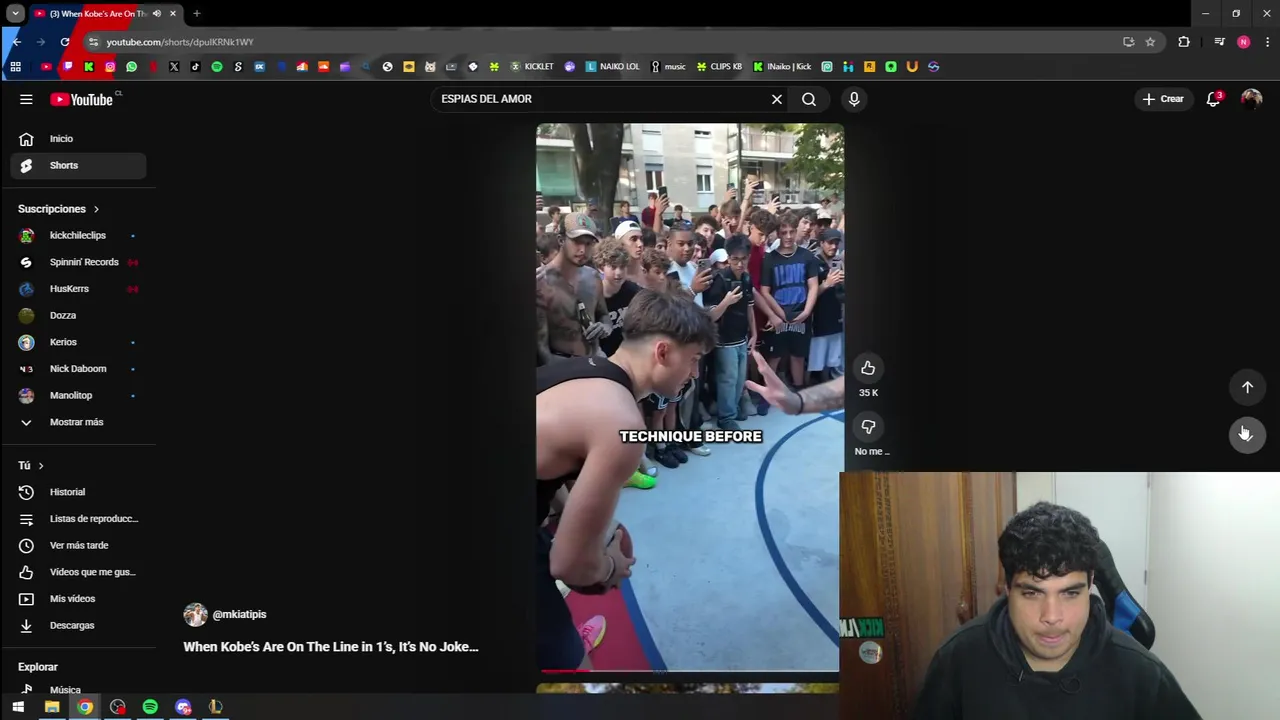Bookmark this page with the star icon
1280x720 pixels.
coord(1150,42)
